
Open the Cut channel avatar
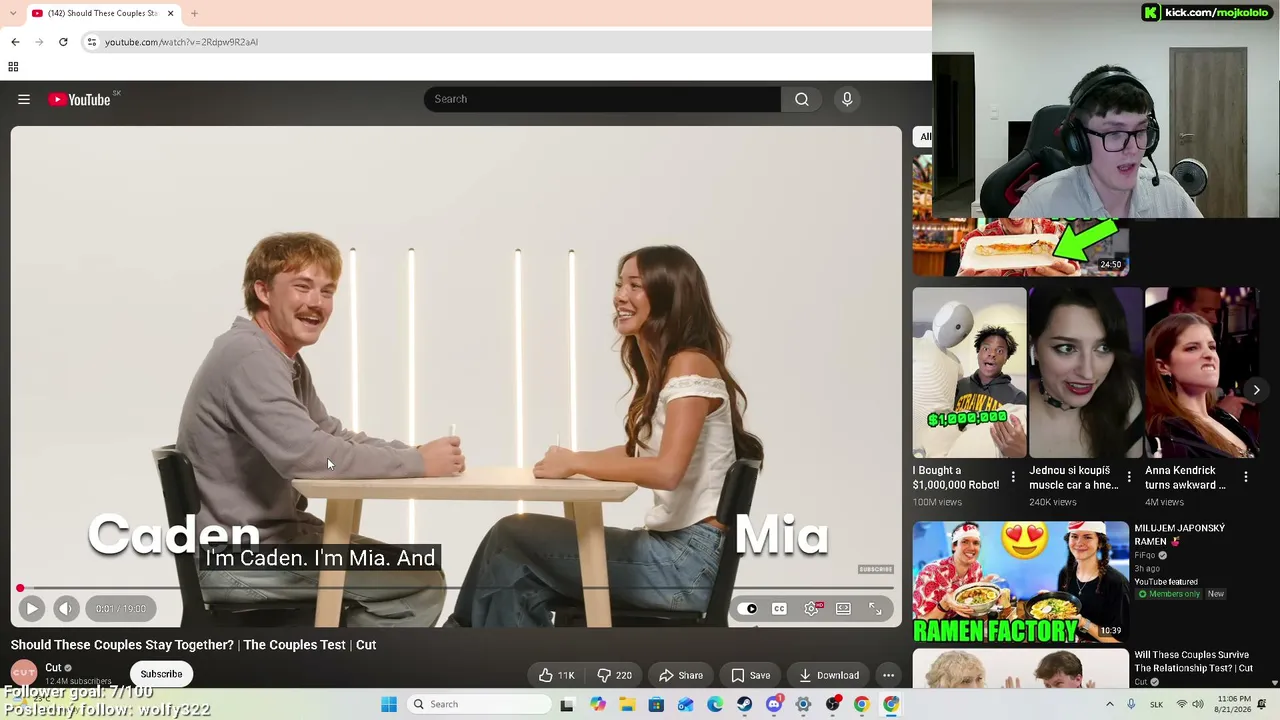(x=24, y=673)
